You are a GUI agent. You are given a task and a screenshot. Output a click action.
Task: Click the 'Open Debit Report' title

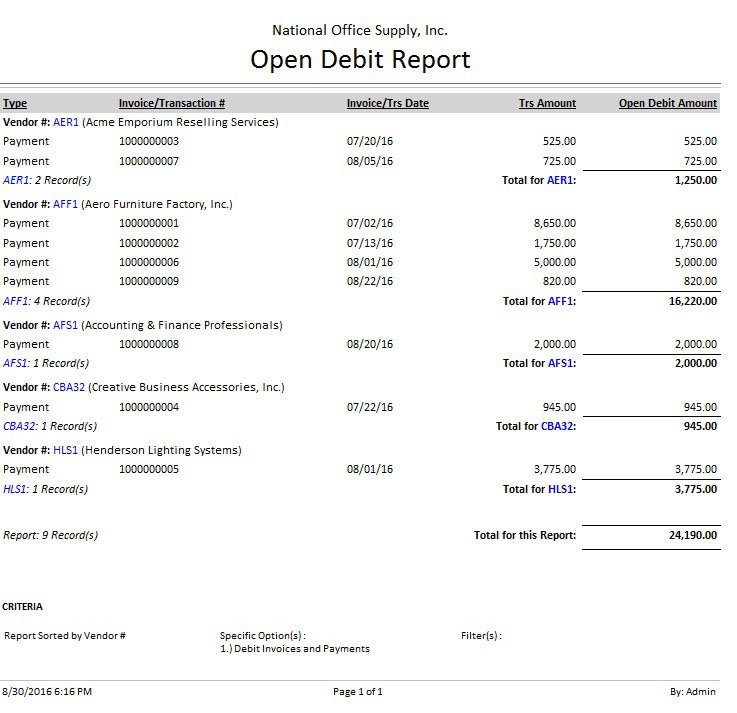[360, 60]
